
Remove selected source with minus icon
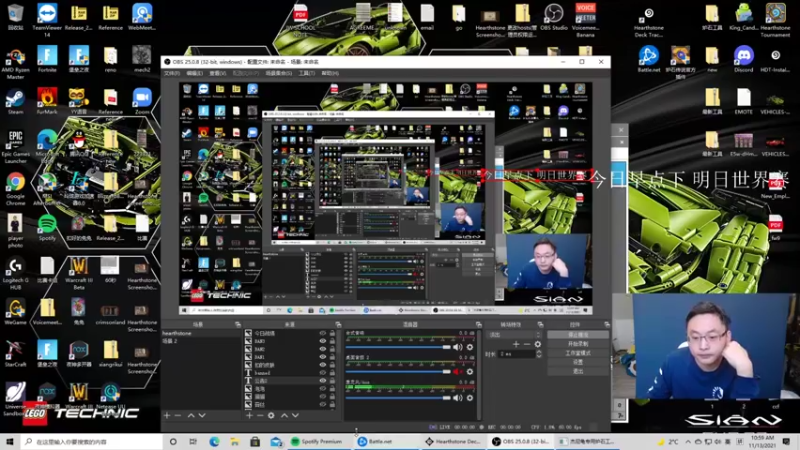pos(260,416)
